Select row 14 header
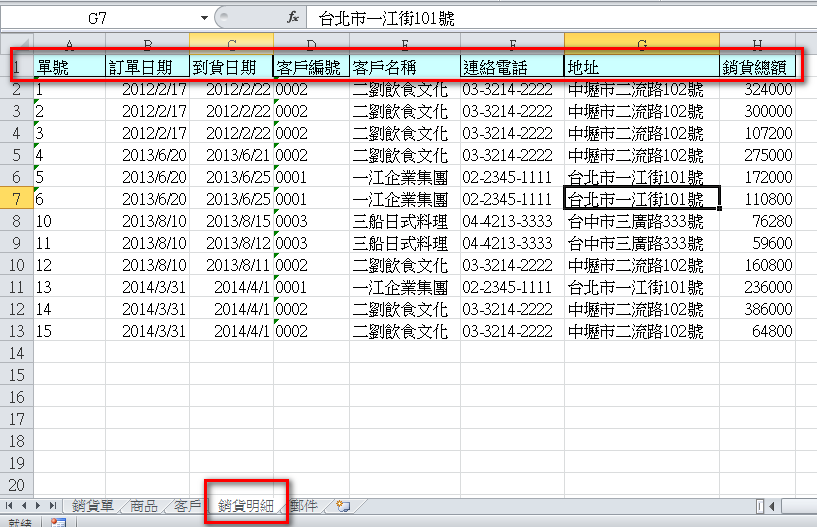This screenshot has width=817, height=527. pyautogui.click(x=17, y=353)
